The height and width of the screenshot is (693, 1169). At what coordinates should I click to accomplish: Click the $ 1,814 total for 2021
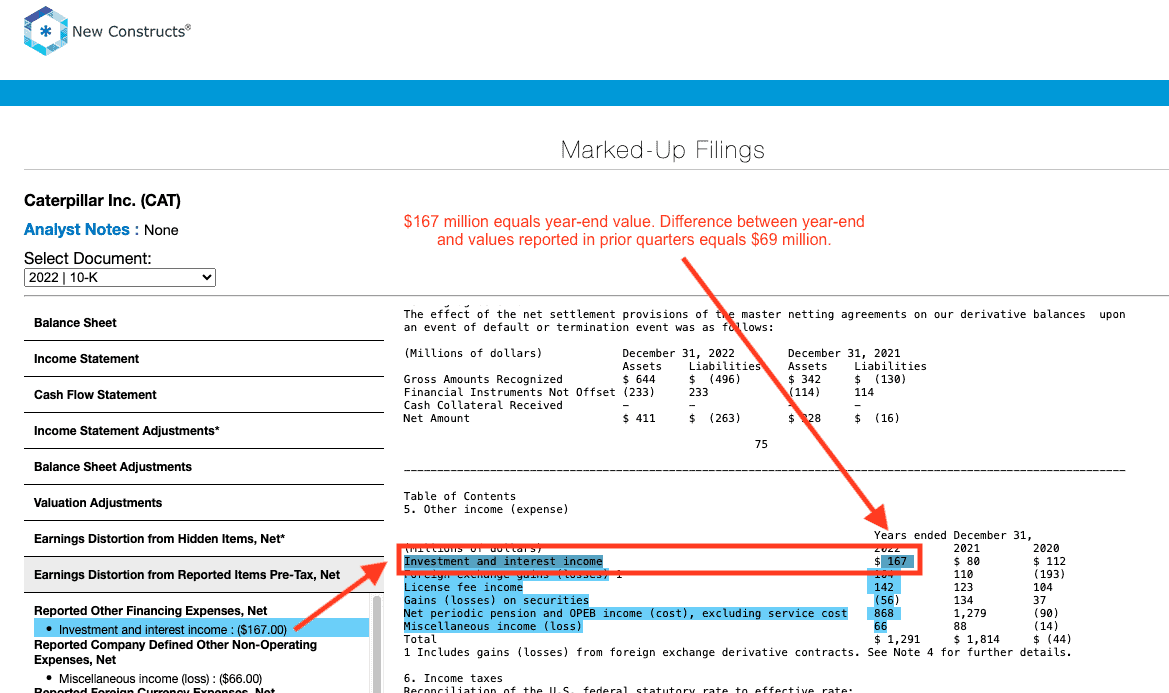(x=977, y=639)
